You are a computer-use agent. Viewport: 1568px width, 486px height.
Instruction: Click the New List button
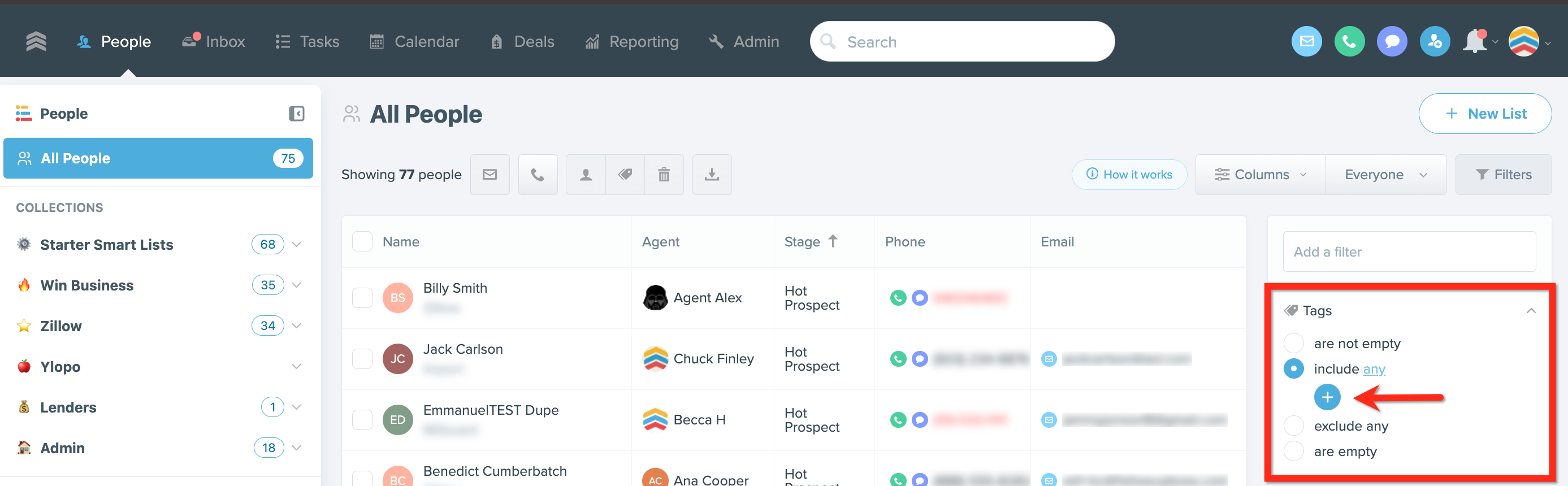point(1484,114)
